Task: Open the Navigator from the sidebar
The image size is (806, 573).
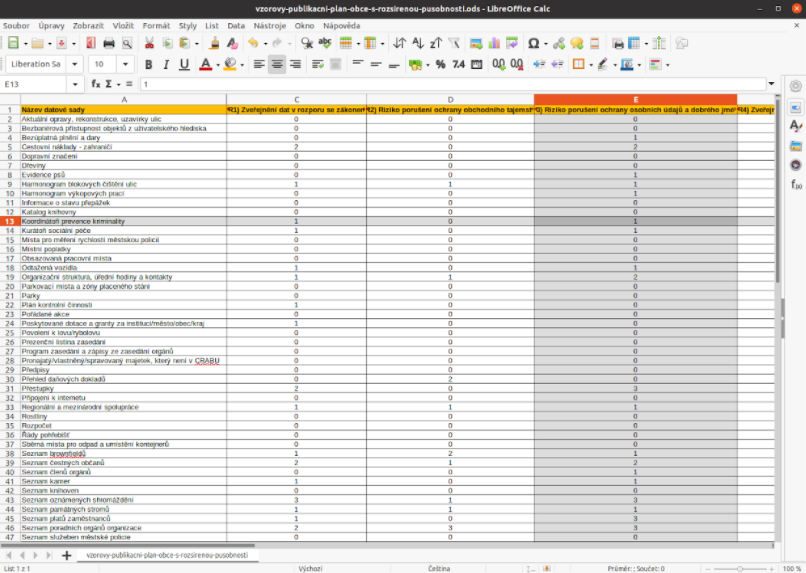Action: [x=796, y=164]
